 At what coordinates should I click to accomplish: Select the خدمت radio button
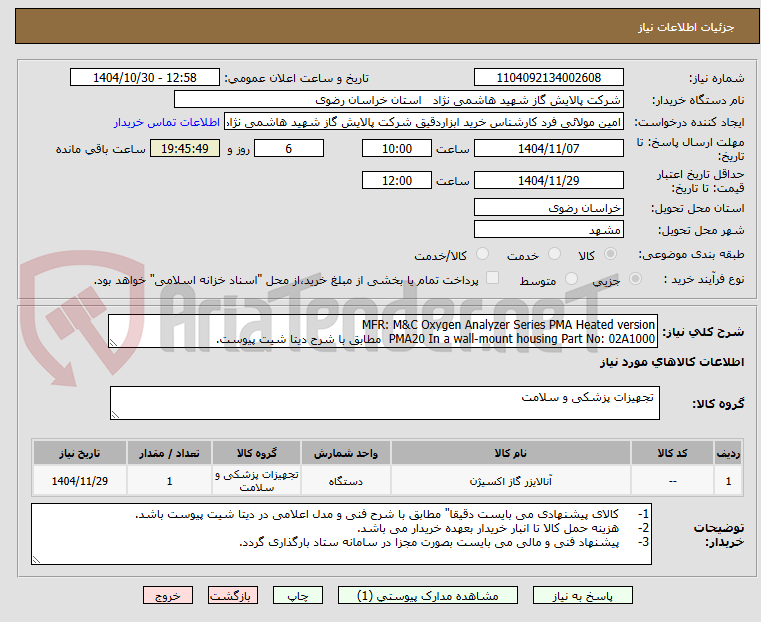[x=554, y=254]
